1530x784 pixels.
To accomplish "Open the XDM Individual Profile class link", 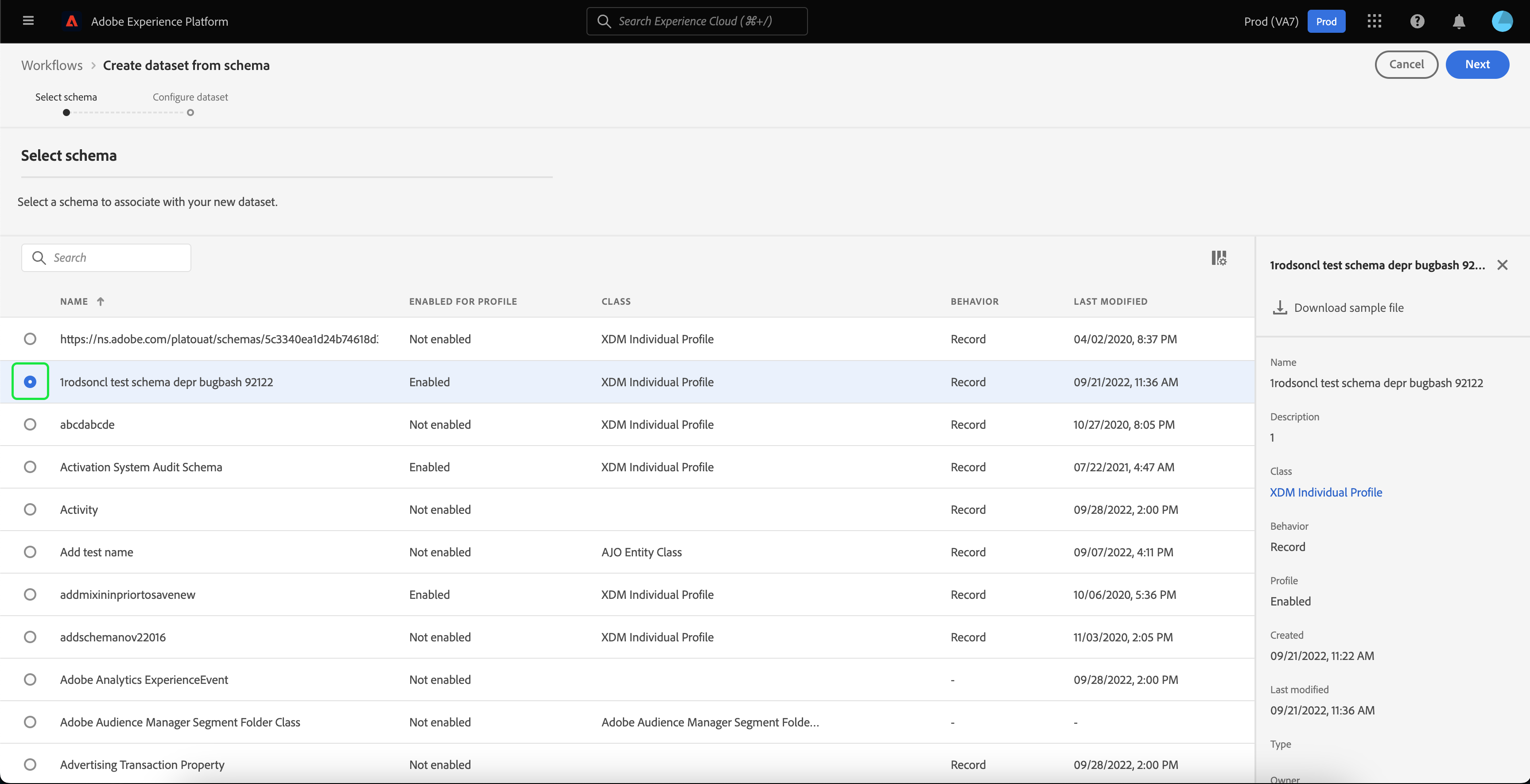I will point(1326,493).
